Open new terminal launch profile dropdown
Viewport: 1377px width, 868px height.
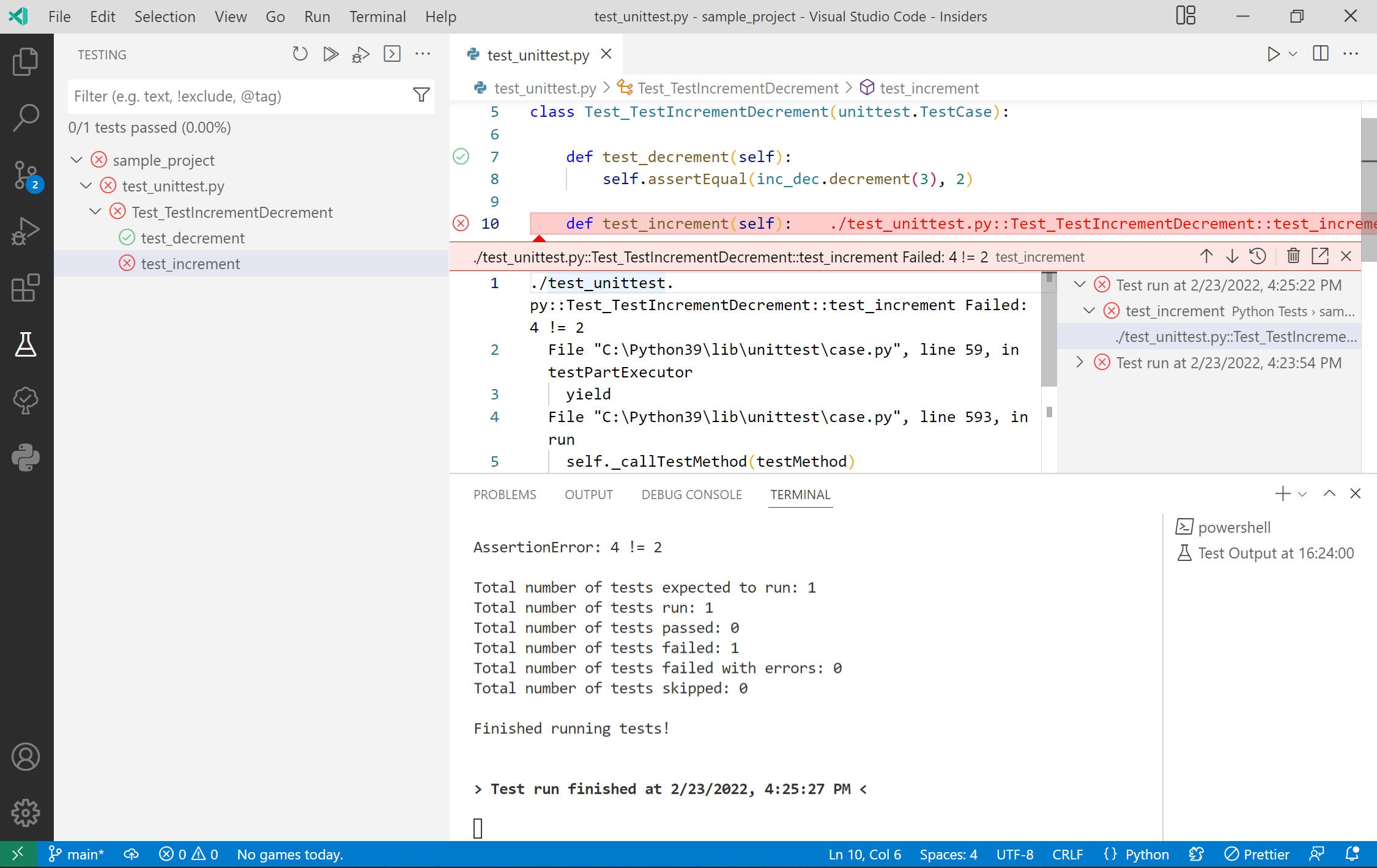click(1302, 494)
